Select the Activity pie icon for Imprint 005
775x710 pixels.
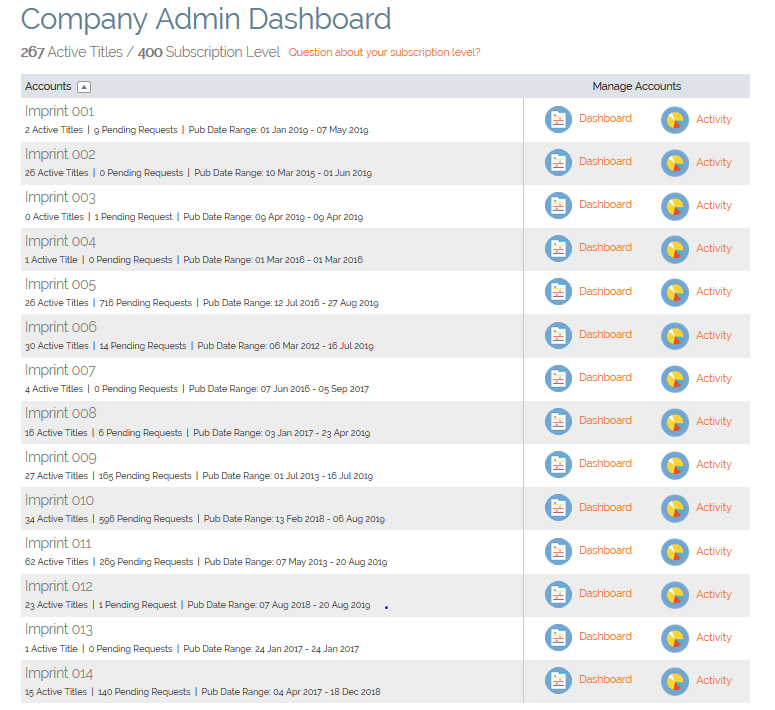pyautogui.click(x=675, y=292)
